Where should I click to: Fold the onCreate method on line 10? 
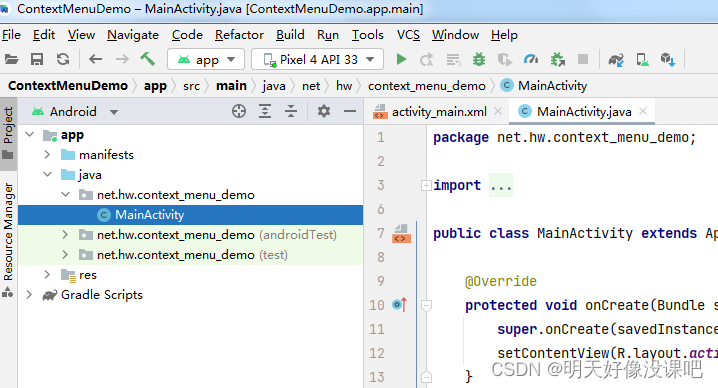(x=426, y=305)
